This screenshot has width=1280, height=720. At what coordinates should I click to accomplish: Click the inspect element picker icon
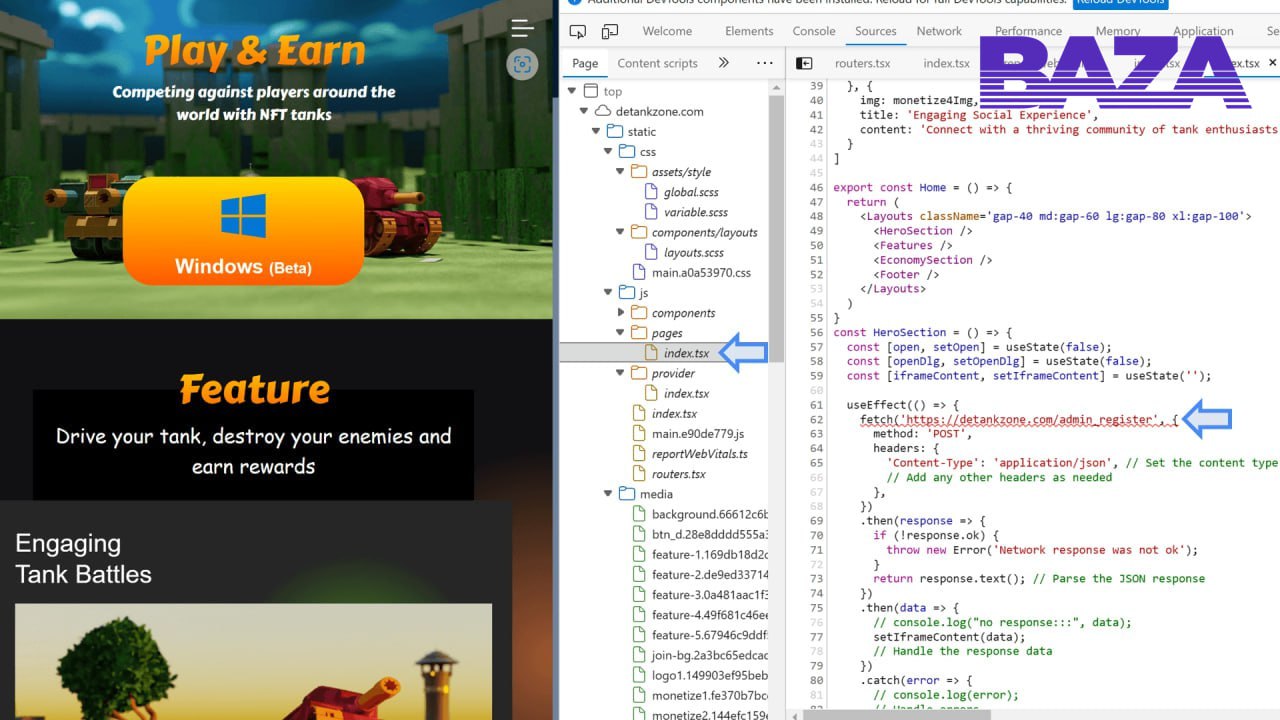577,32
